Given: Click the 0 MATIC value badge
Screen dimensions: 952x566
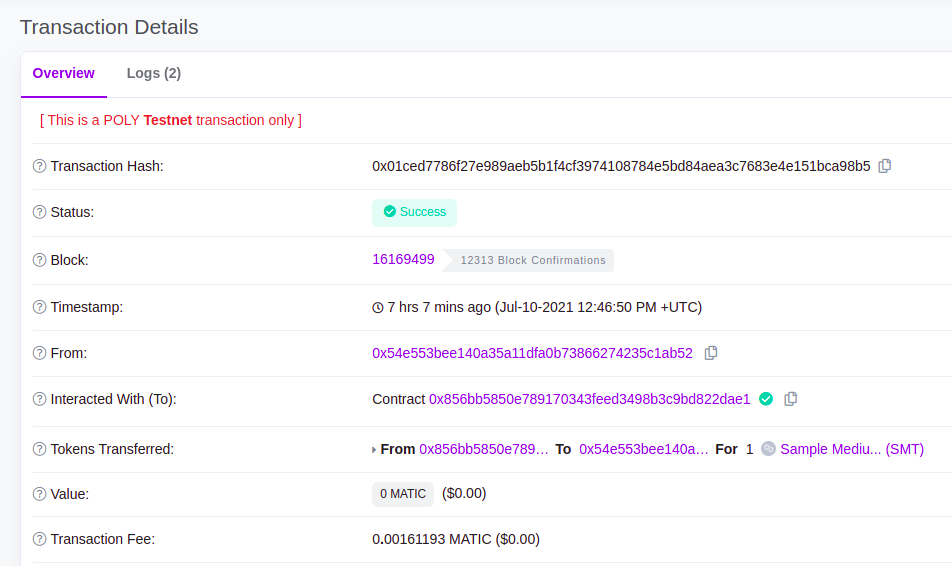Looking at the screenshot, I should point(403,494).
